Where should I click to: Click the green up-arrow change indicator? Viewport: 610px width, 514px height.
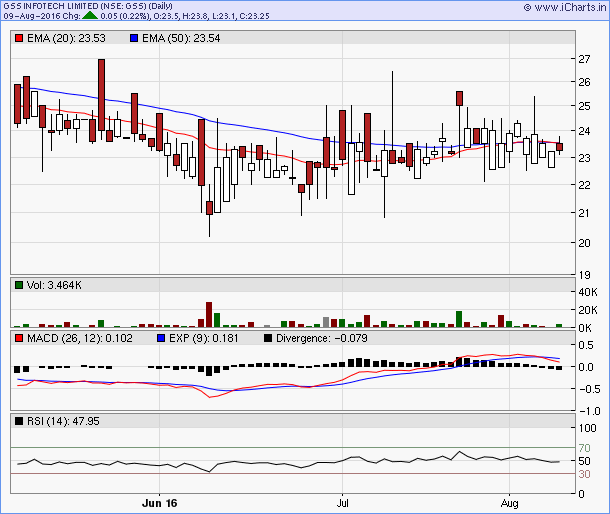[x=90, y=16]
